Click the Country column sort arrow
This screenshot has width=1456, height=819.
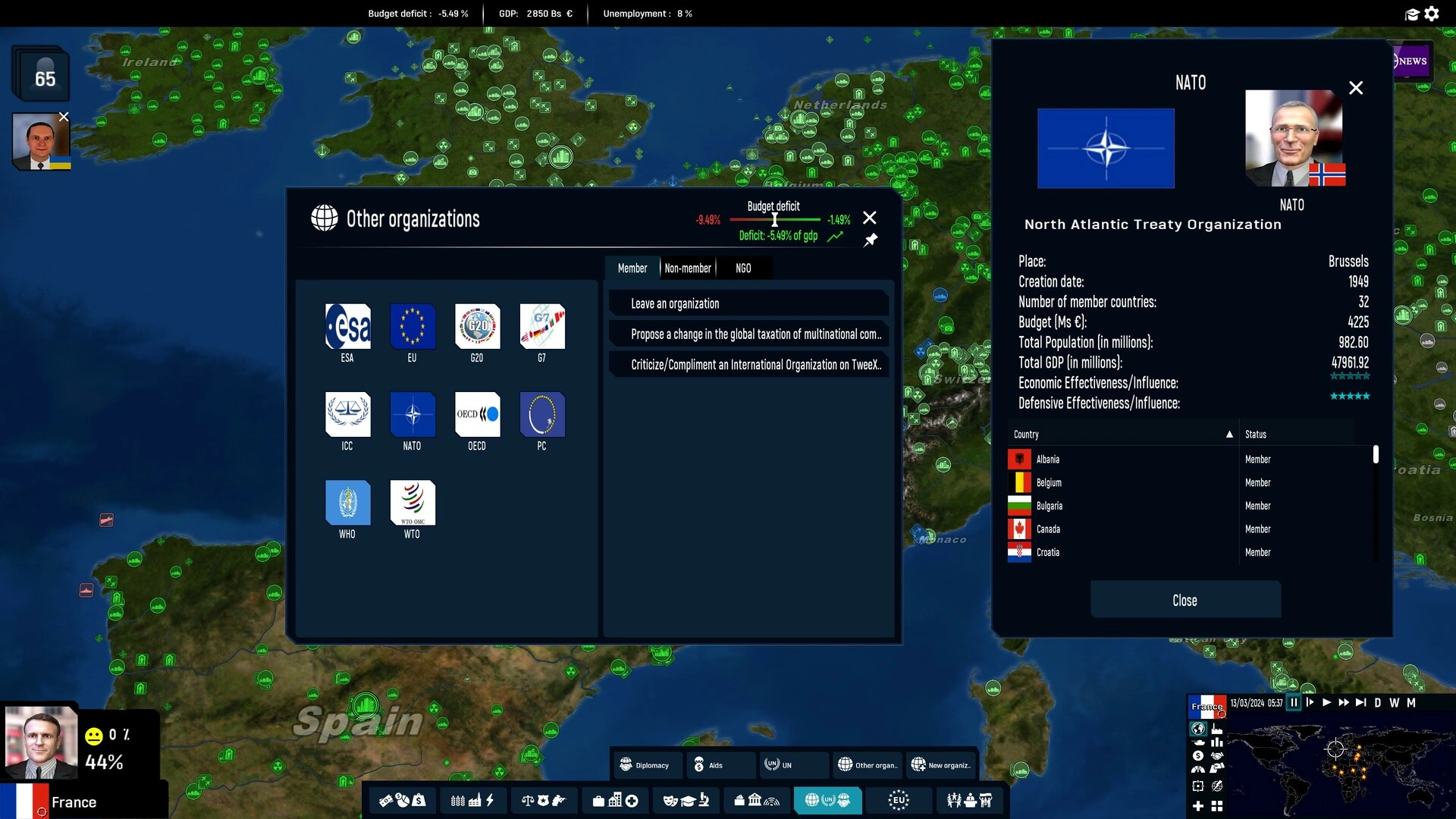1229,434
